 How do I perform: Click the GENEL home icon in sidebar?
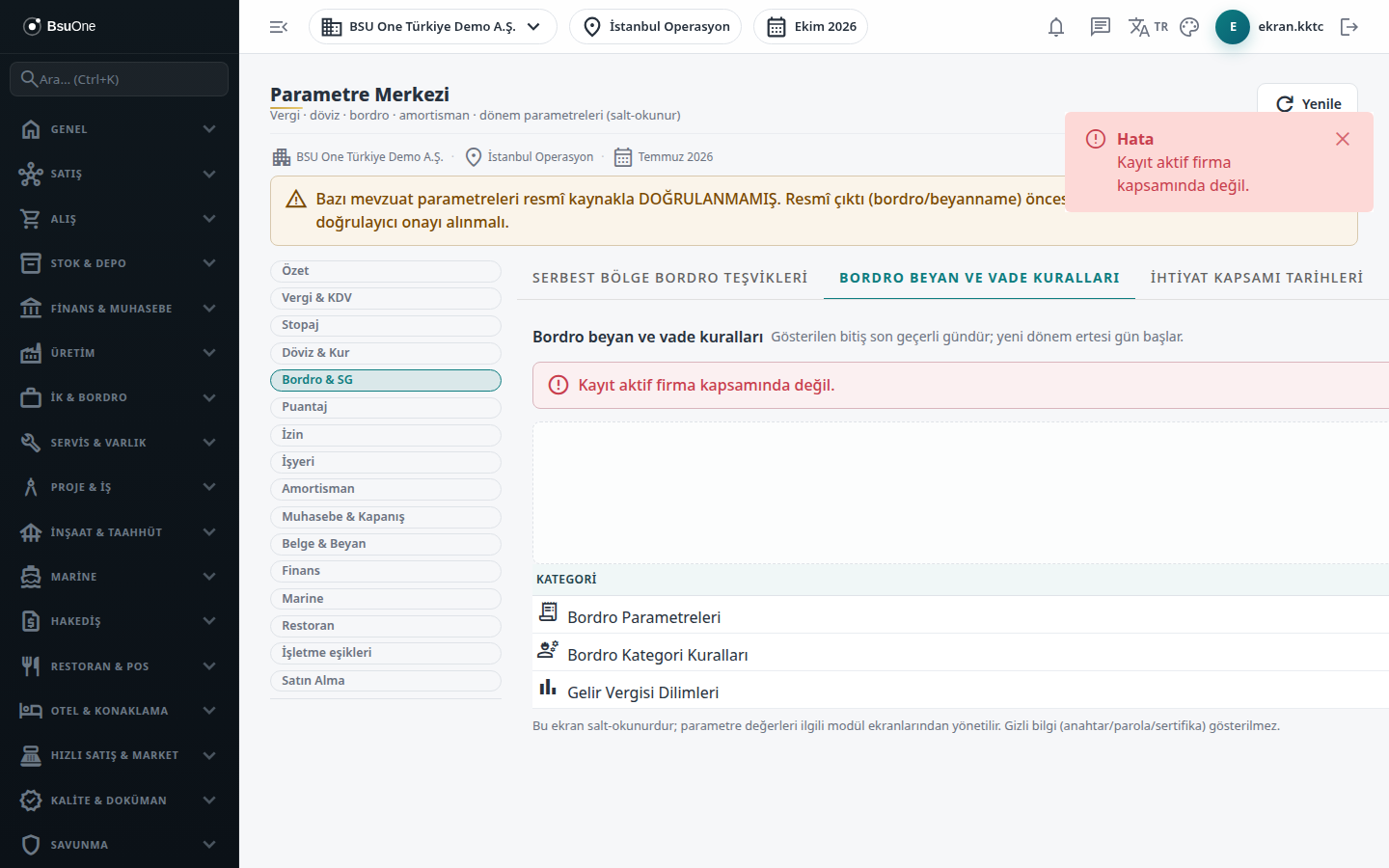pyautogui.click(x=31, y=129)
